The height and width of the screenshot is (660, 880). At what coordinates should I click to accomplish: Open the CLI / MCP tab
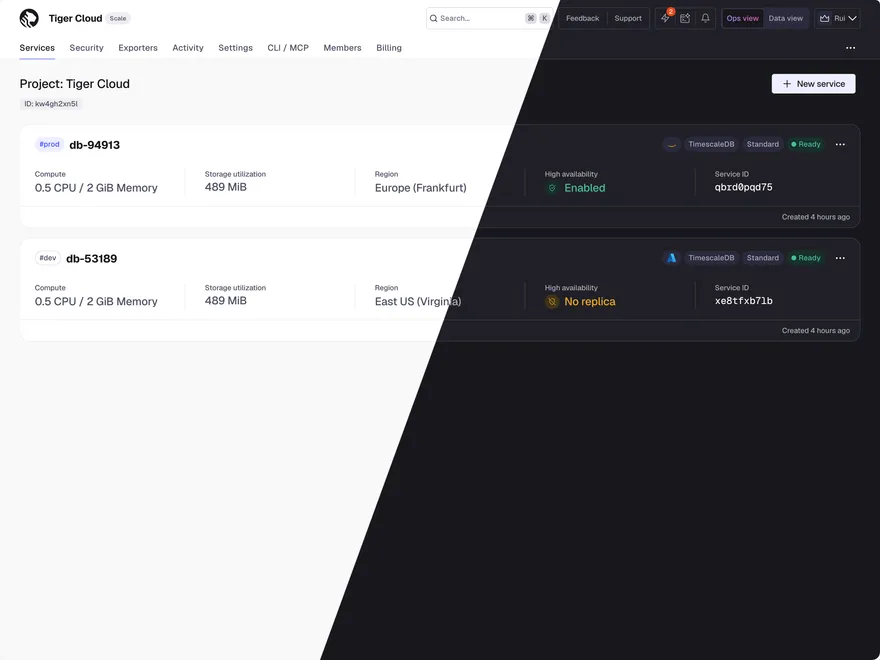coord(288,48)
